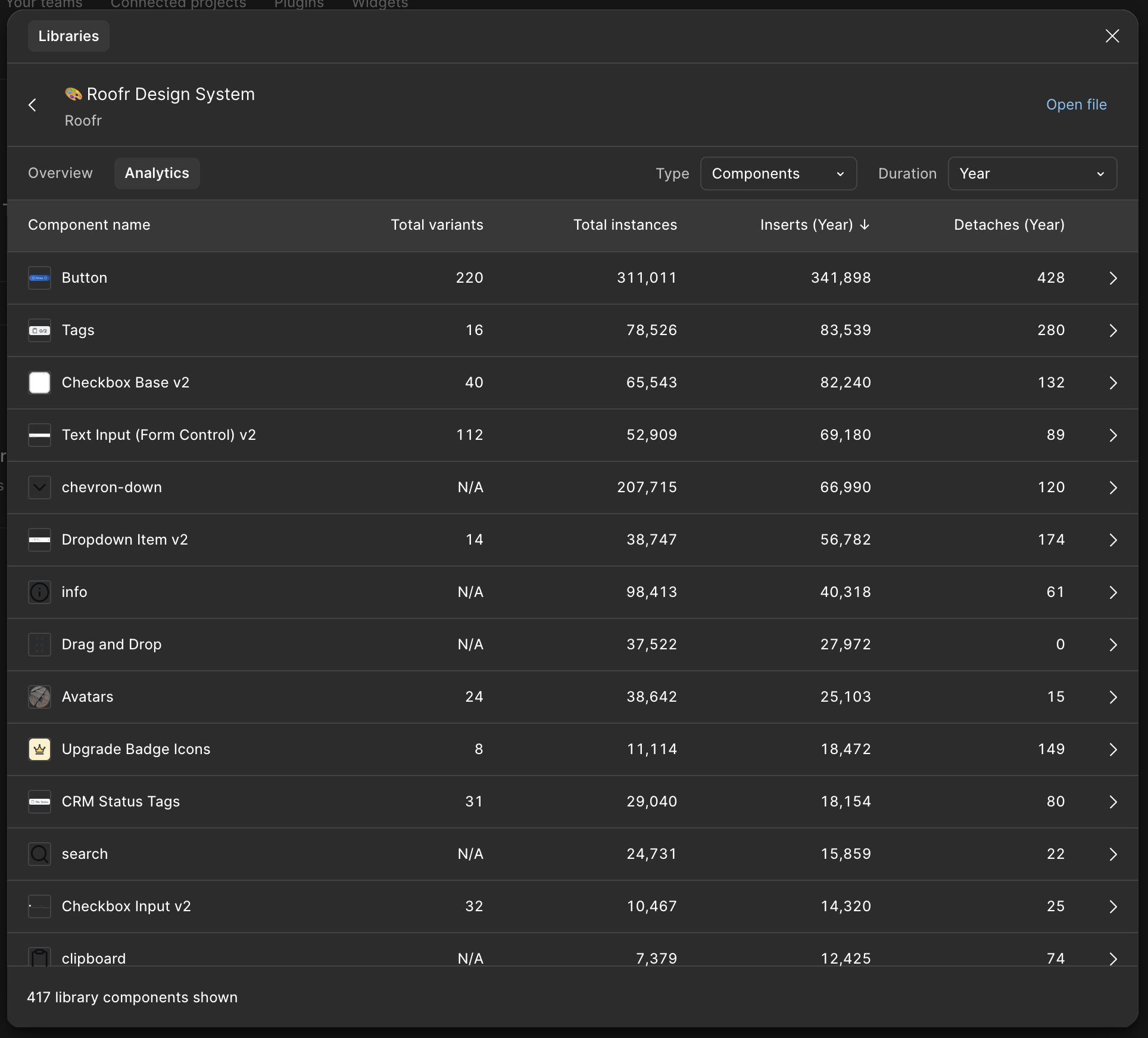Select the Analytics tab
Screen dimensions: 1148x1038
click(157, 173)
